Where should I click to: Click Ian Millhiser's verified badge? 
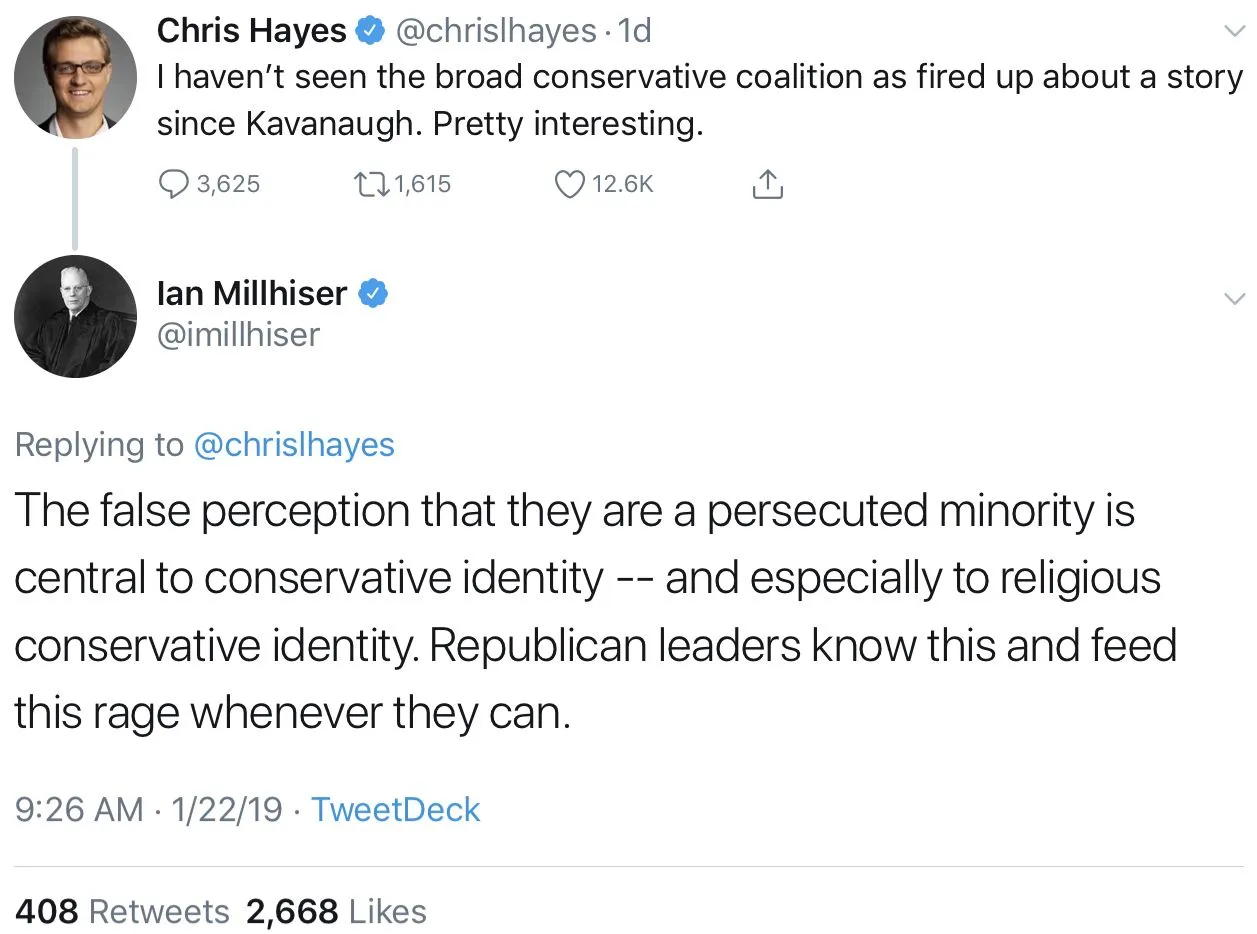(x=373, y=294)
